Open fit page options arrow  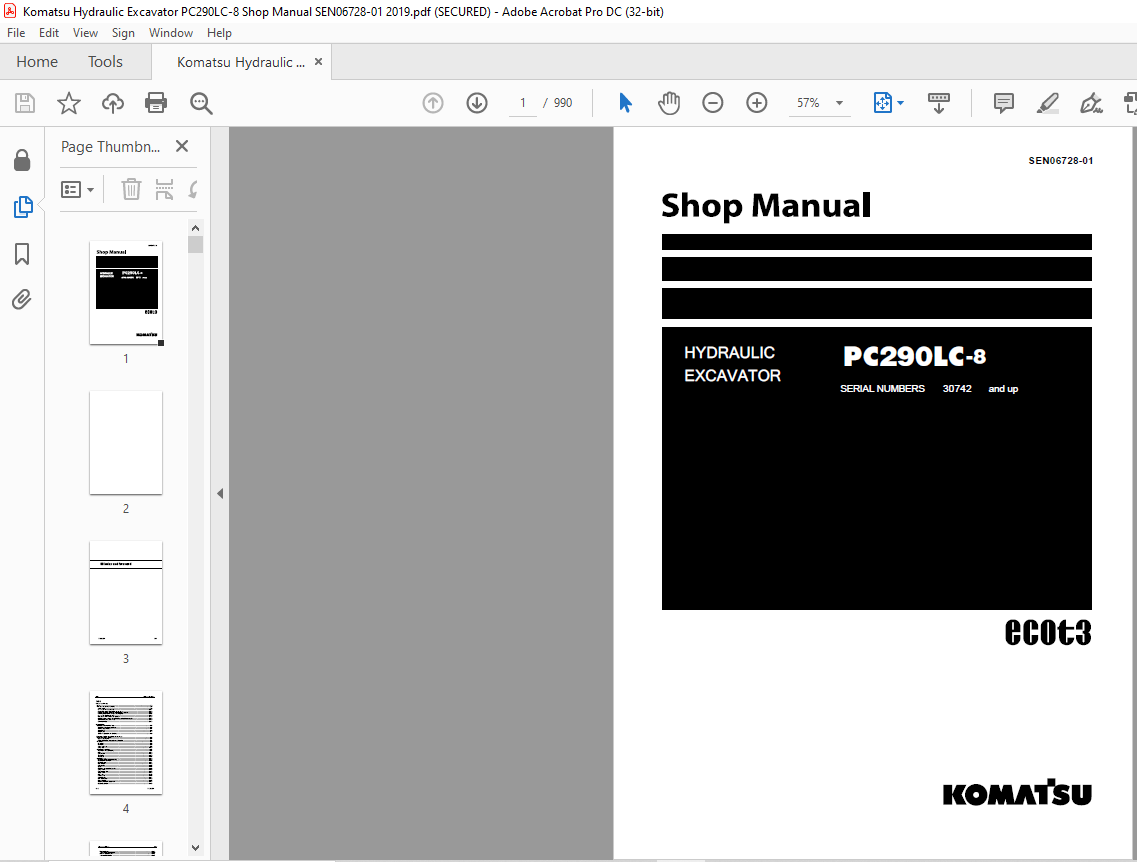[x=901, y=103]
